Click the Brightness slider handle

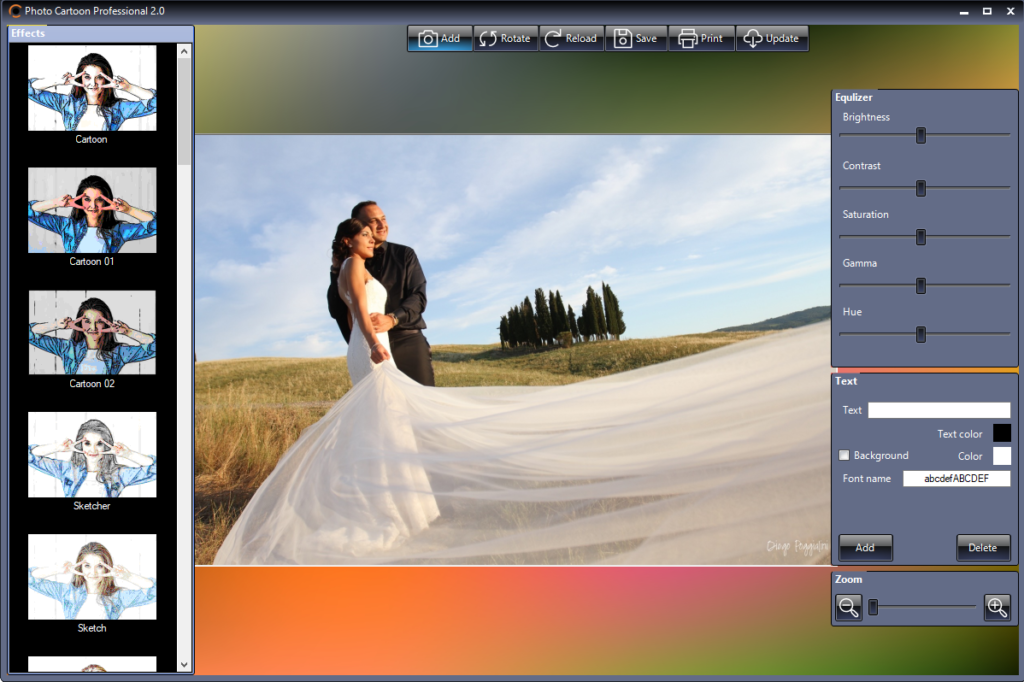[921, 136]
